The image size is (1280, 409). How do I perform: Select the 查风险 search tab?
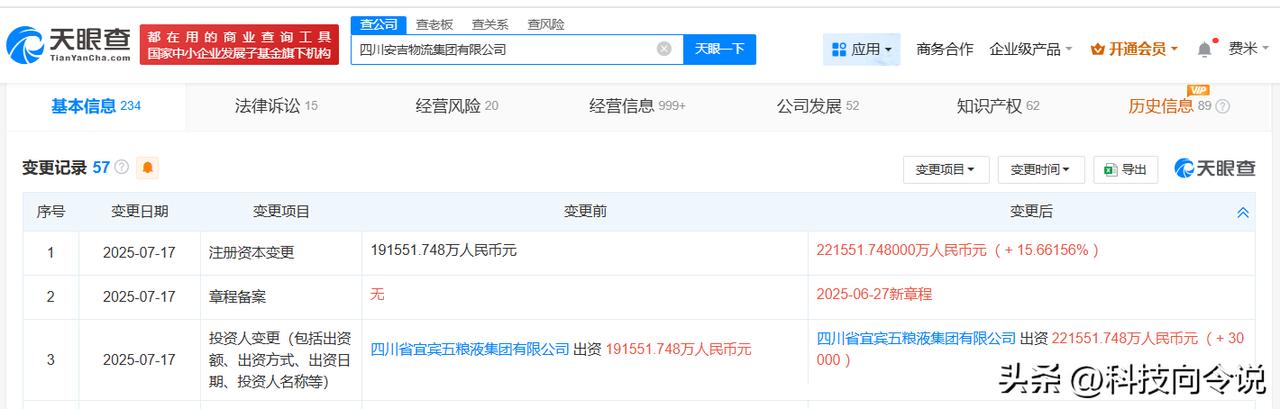[546, 24]
